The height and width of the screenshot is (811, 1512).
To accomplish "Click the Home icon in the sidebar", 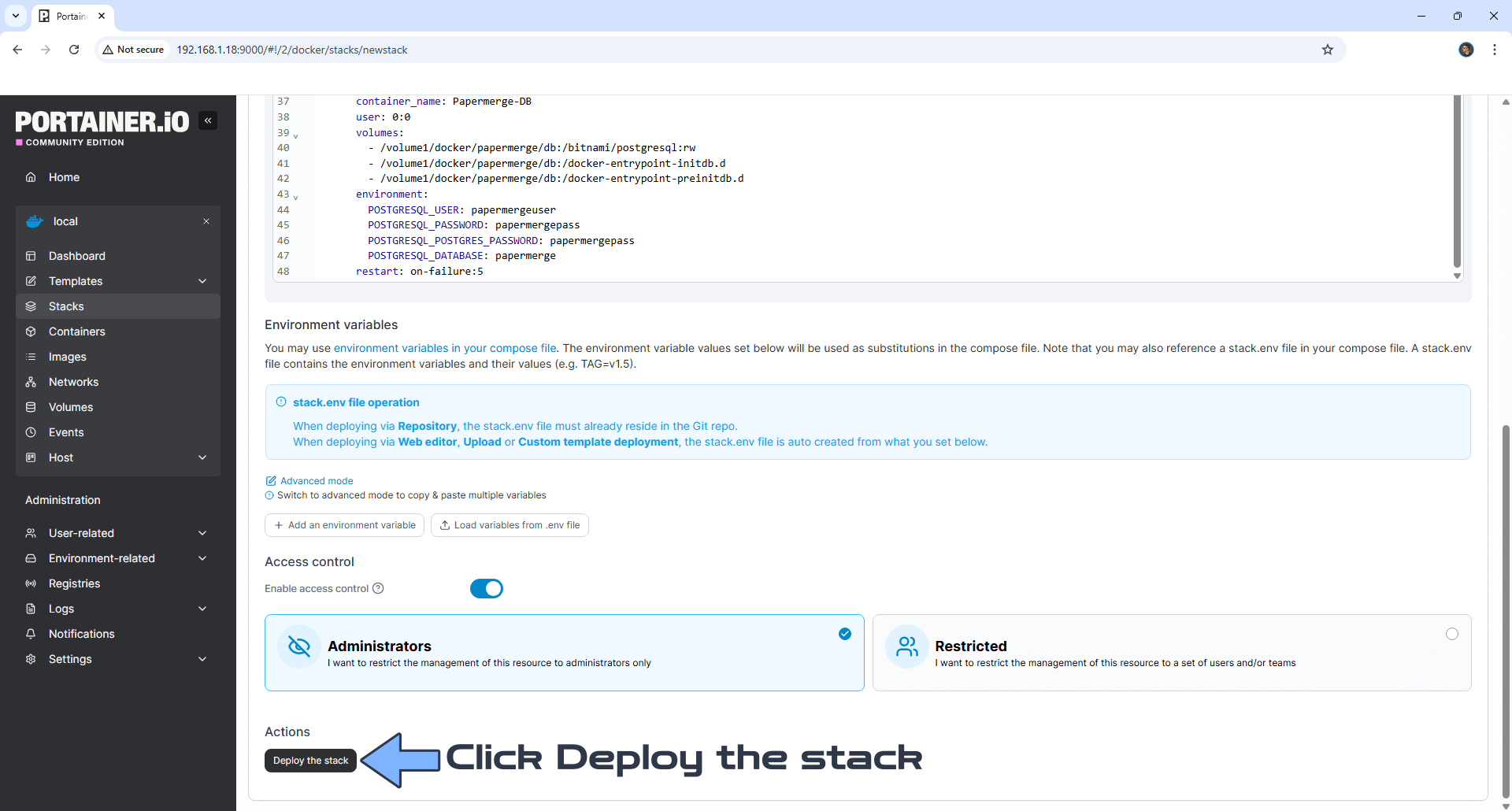I will [31, 177].
